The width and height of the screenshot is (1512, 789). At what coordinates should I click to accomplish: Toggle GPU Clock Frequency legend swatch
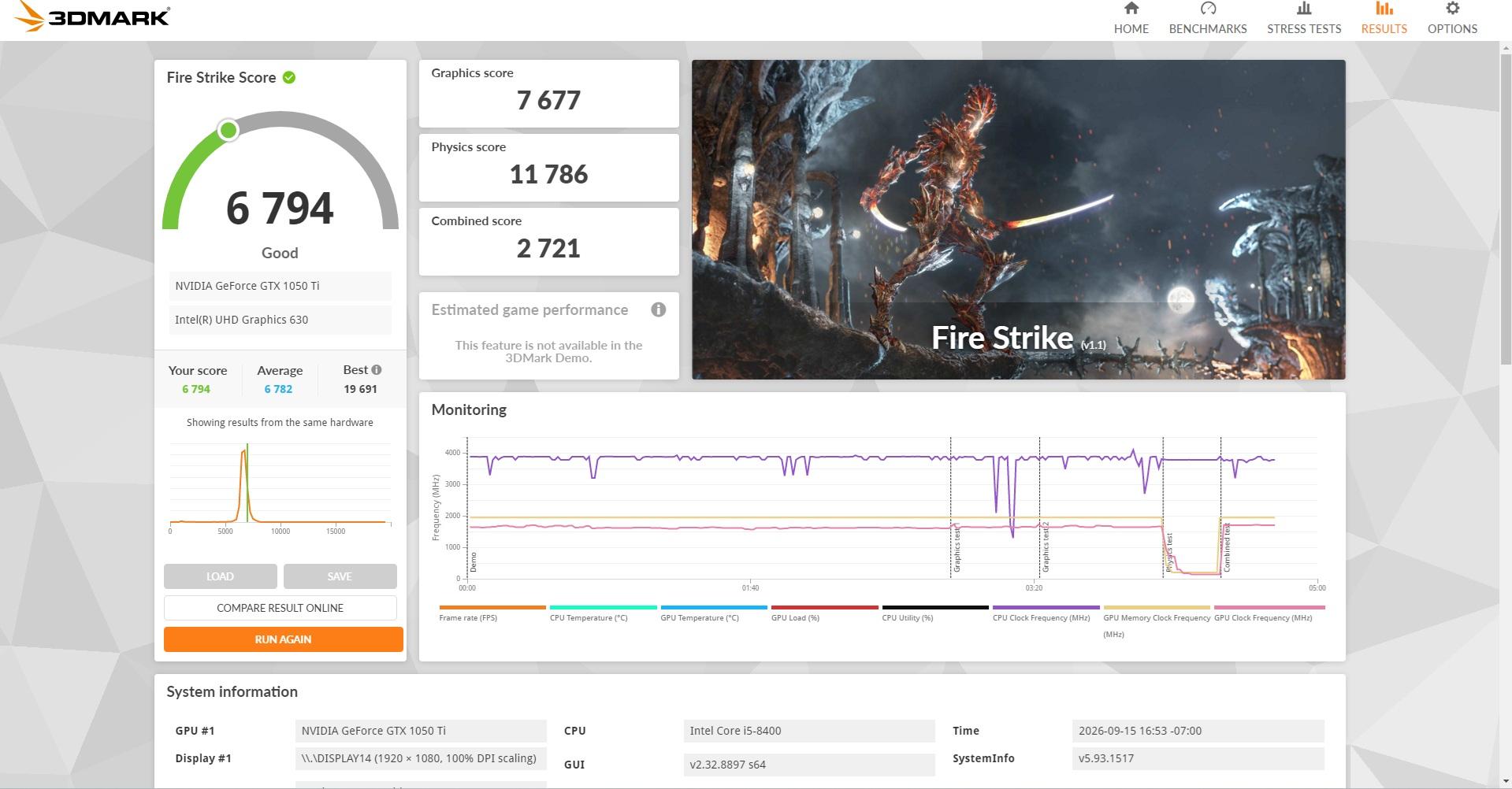click(1269, 607)
